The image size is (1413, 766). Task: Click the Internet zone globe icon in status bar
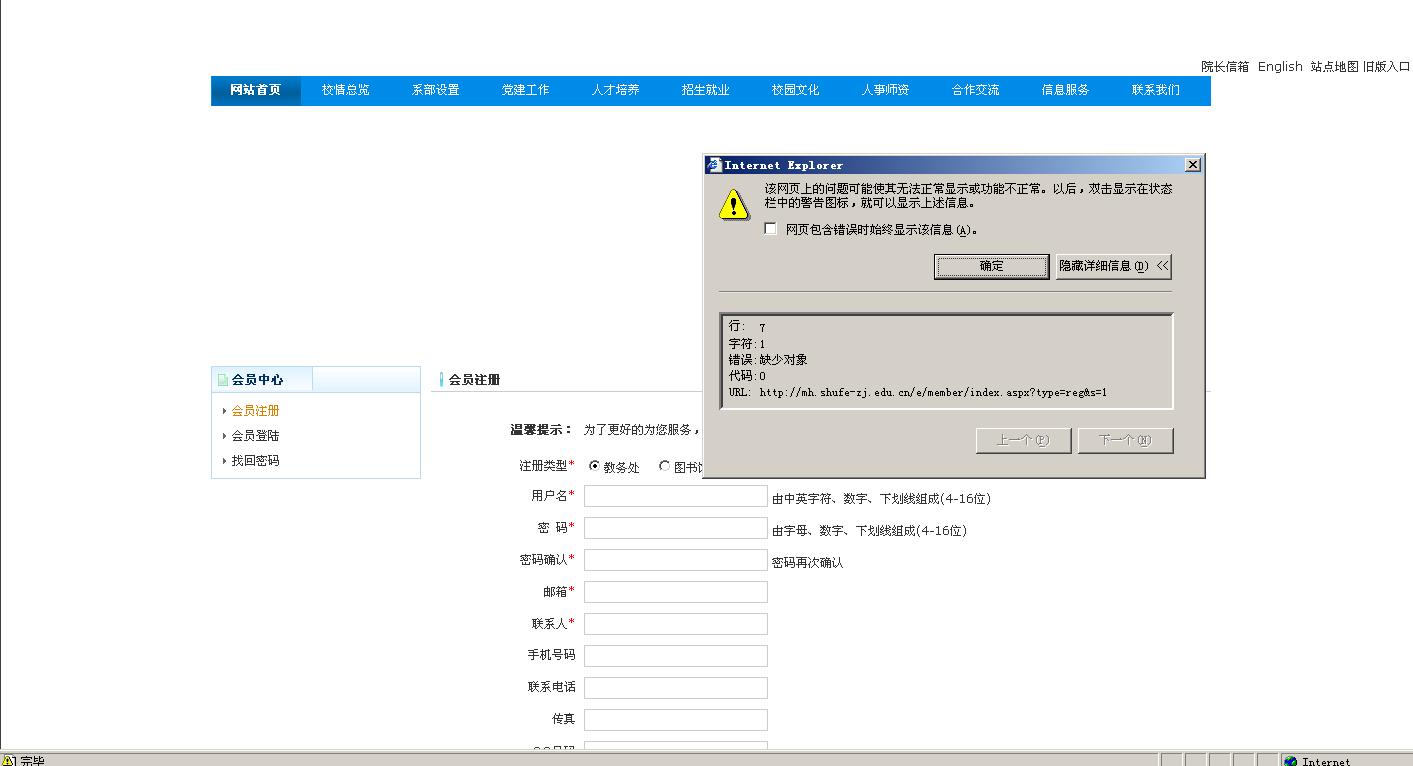click(x=1291, y=761)
